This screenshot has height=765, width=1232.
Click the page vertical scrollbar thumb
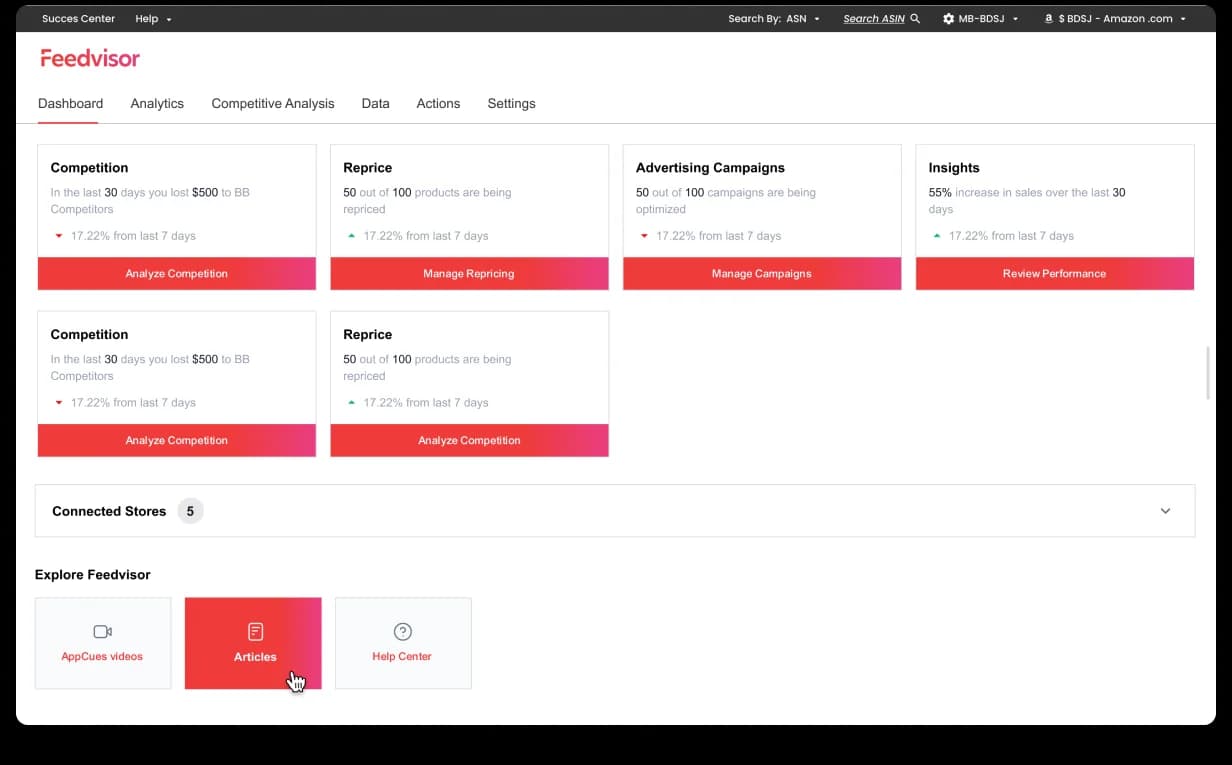[1208, 372]
